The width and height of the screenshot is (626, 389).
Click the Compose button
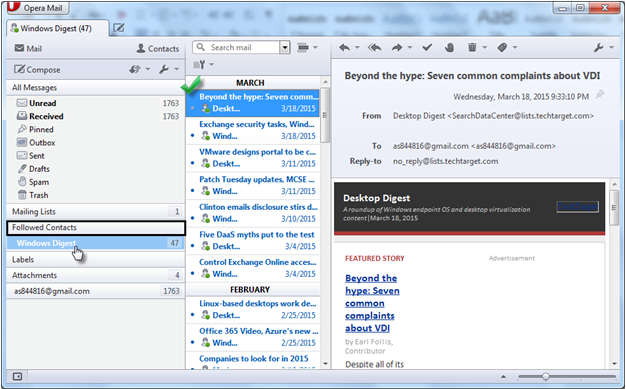[37, 69]
